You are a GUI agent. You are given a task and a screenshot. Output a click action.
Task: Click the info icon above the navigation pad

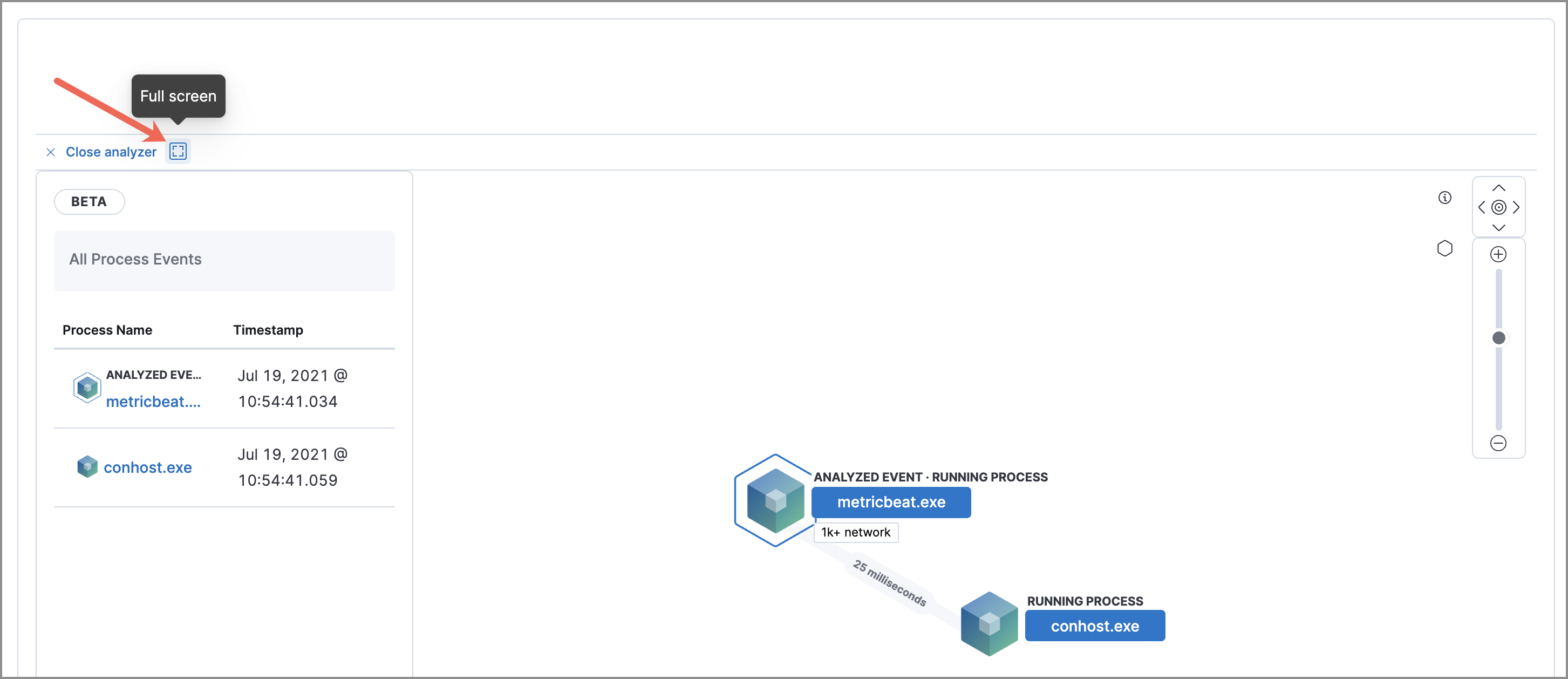pos(1446,196)
